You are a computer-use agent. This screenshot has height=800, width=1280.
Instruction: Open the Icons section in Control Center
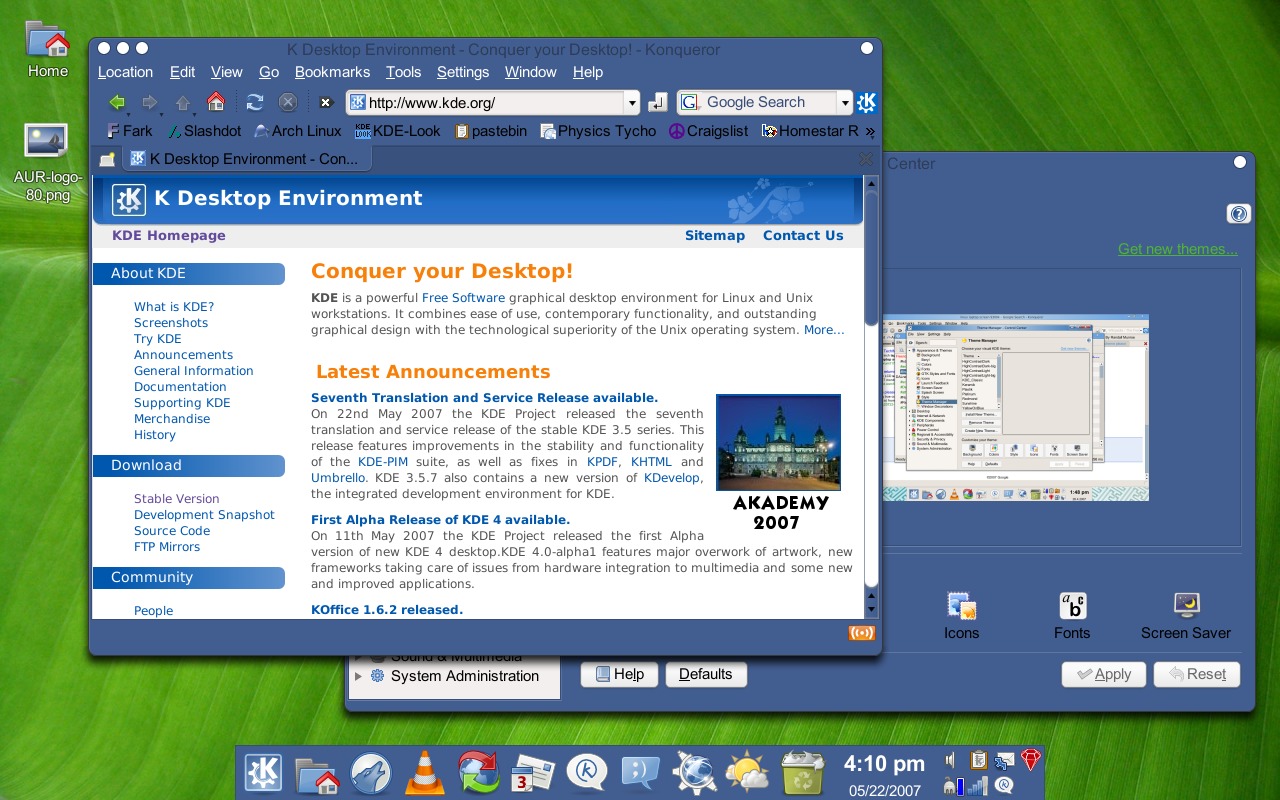pos(961,615)
